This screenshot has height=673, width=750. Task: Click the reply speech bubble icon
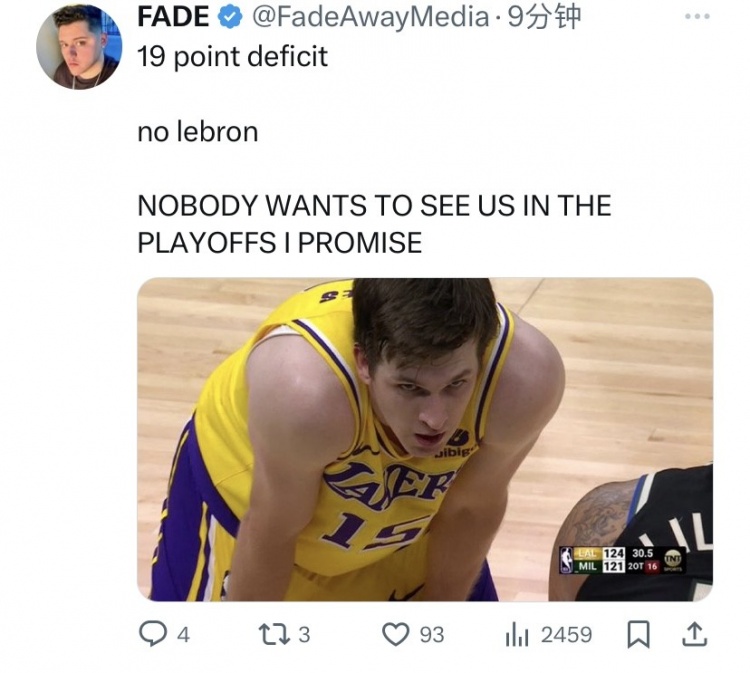153,634
